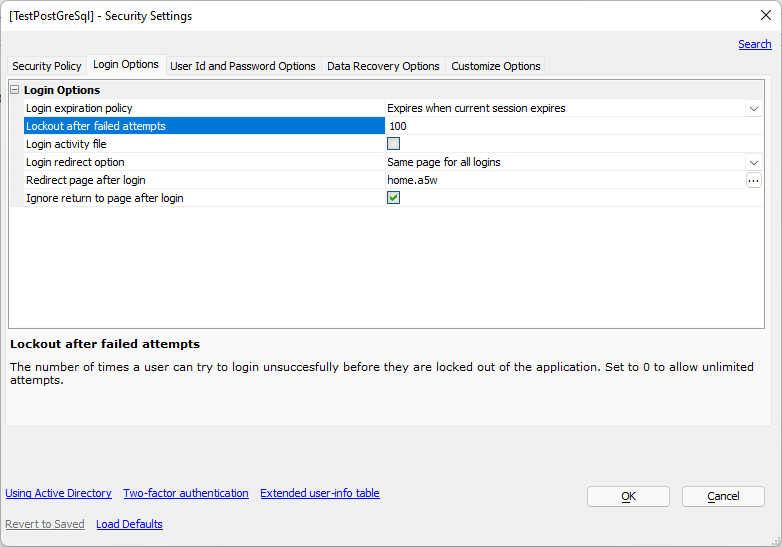Image resolution: width=782 pixels, height=547 pixels.
Task: Open User Id and Password Options tab
Action: pyautogui.click(x=243, y=66)
